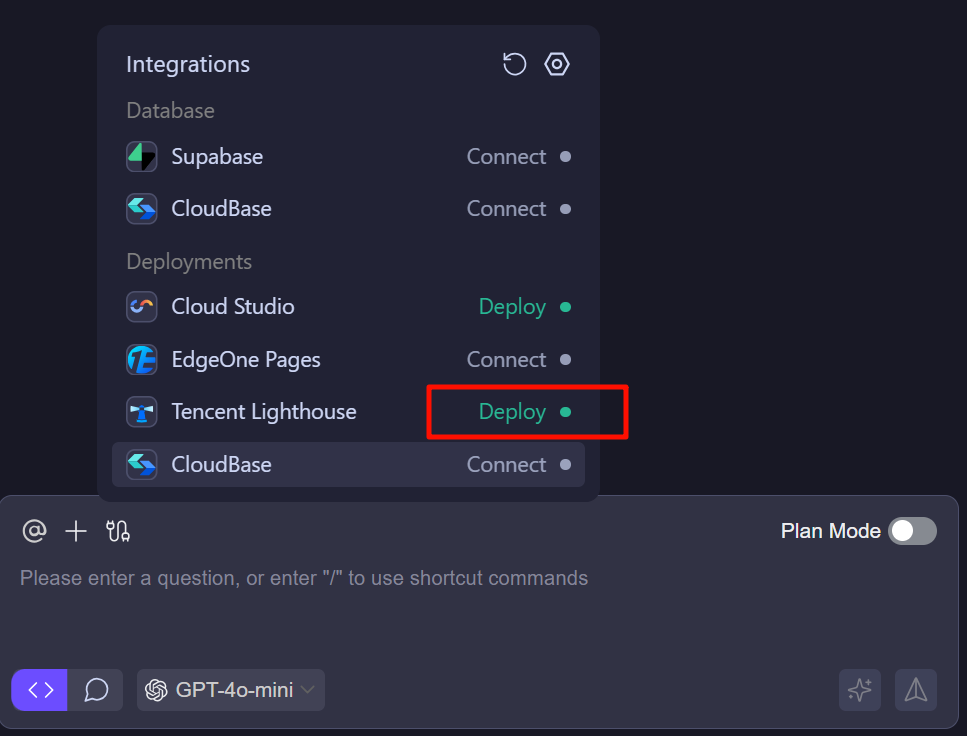
Task: Expand the GPT-4o-mini model dropdown
Action: tap(231, 690)
